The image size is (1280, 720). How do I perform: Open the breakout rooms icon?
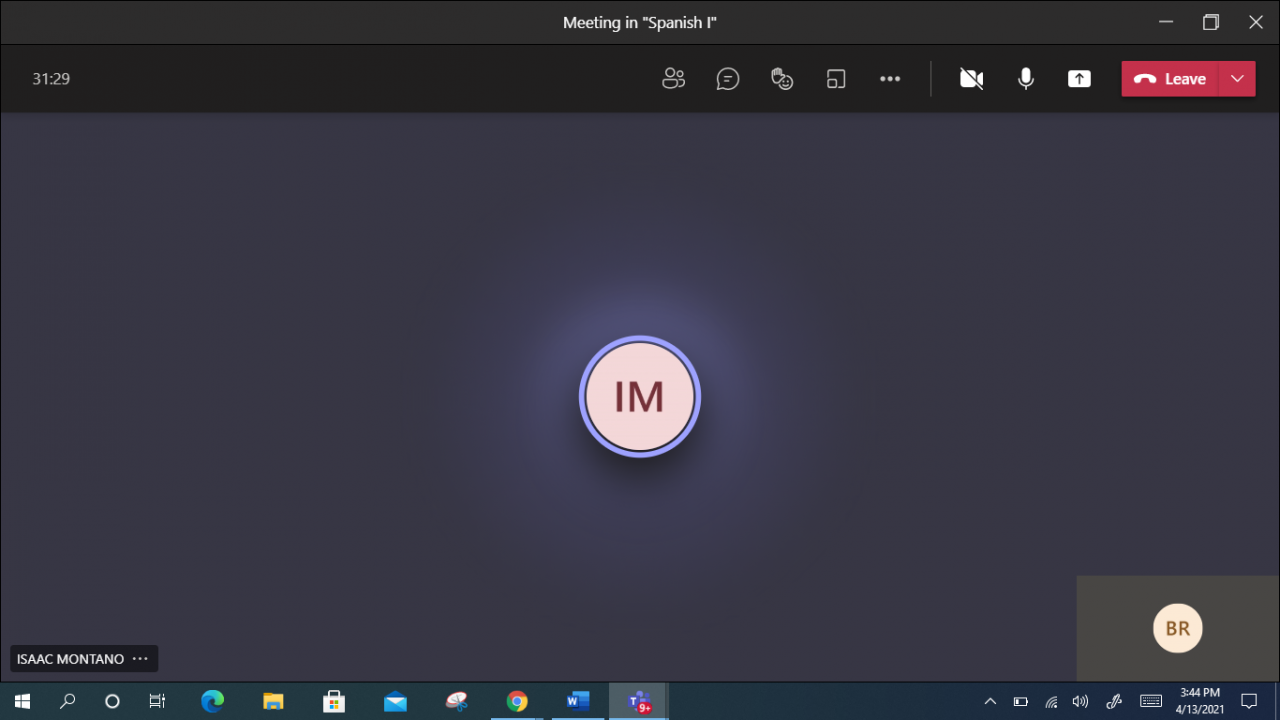[x=836, y=79]
